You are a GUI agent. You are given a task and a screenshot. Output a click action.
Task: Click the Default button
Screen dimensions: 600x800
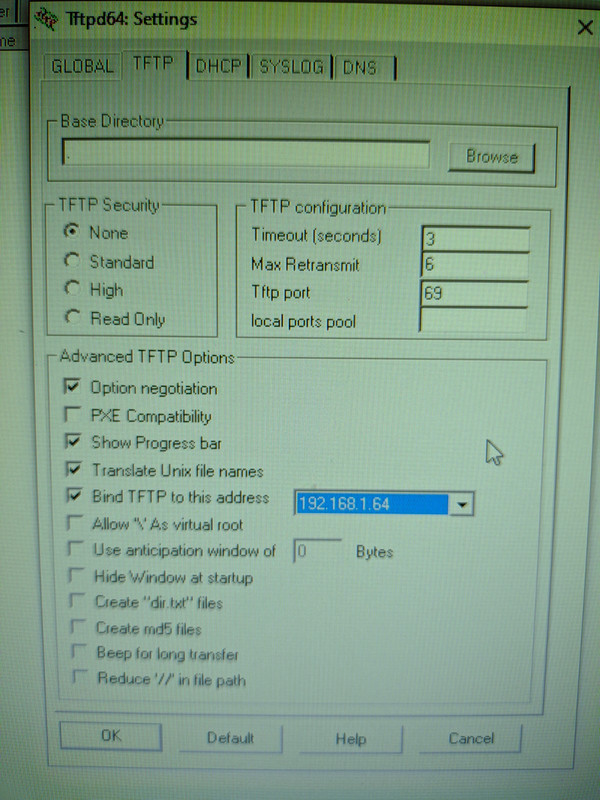(230, 738)
